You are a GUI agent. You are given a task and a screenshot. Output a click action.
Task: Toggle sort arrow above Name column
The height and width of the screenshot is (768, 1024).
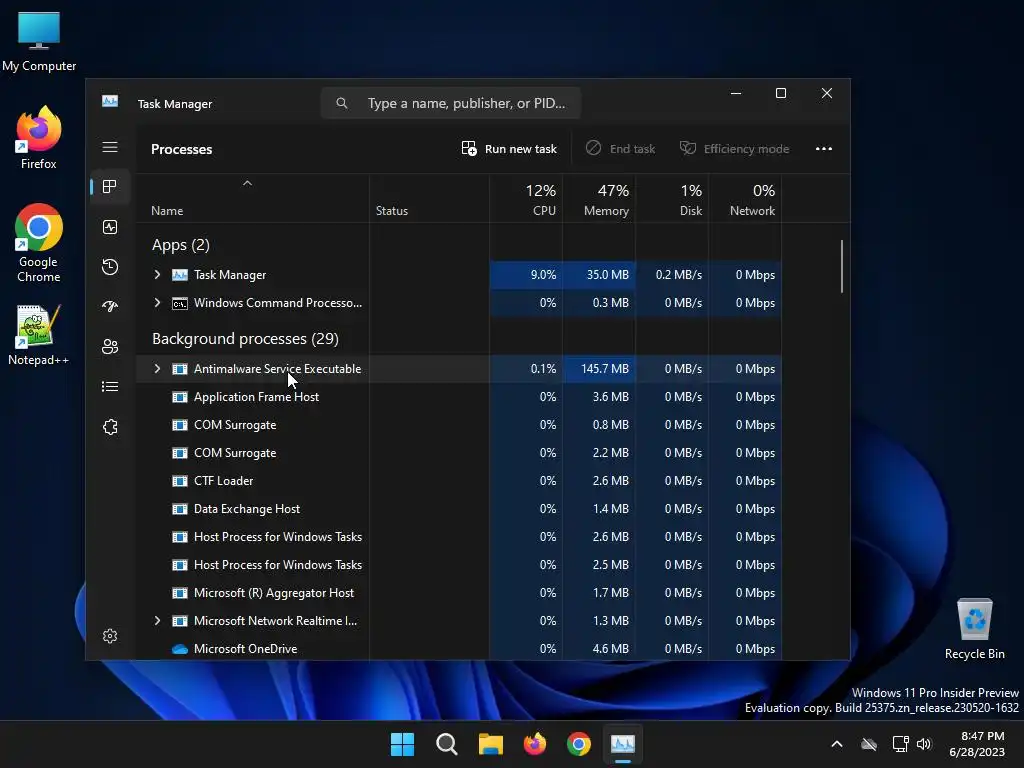pyautogui.click(x=248, y=184)
